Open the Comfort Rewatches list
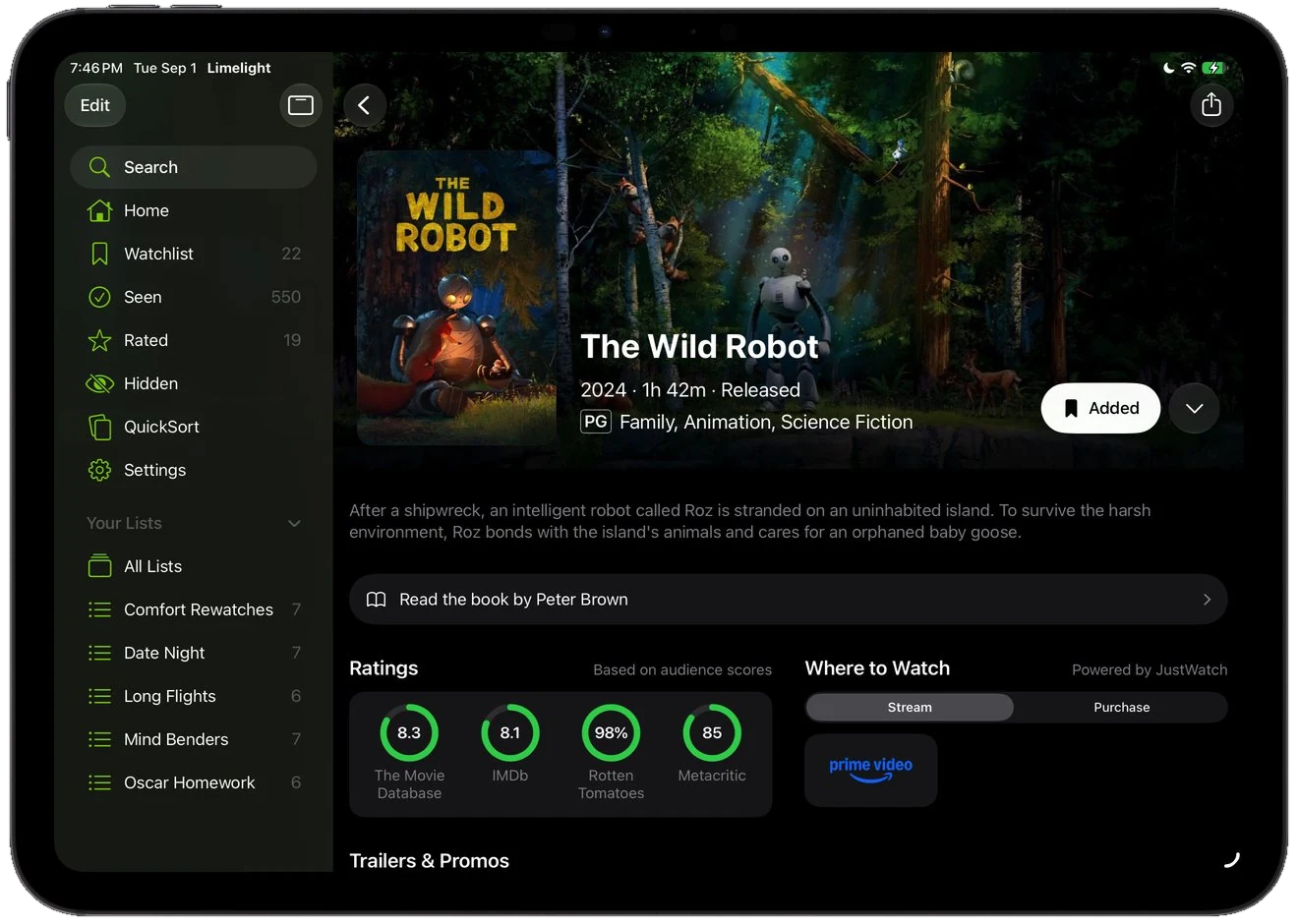The image size is (1298, 924). point(194,609)
